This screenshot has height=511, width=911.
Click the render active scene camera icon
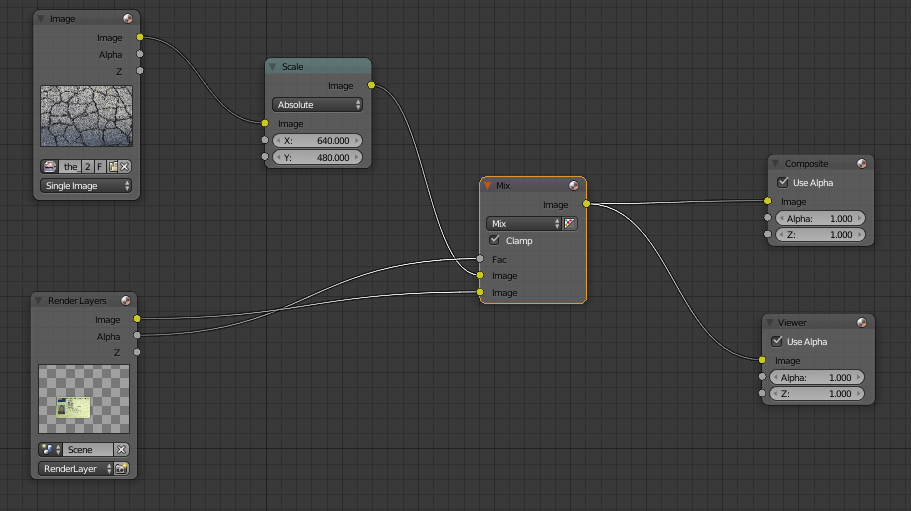(x=121, y=469)
